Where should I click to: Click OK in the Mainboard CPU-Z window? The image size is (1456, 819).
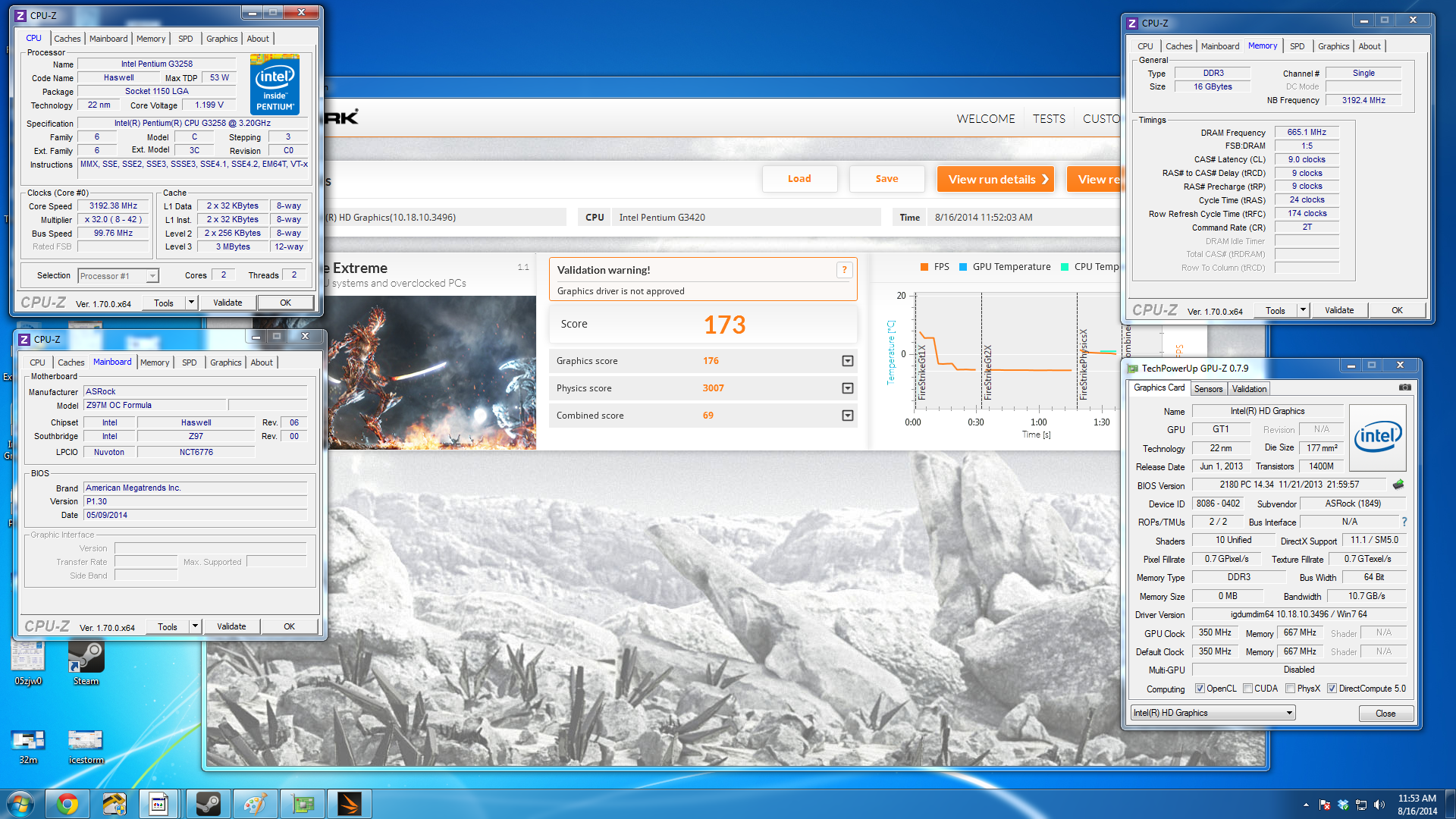pyautogui.click(x=289, y=626)
